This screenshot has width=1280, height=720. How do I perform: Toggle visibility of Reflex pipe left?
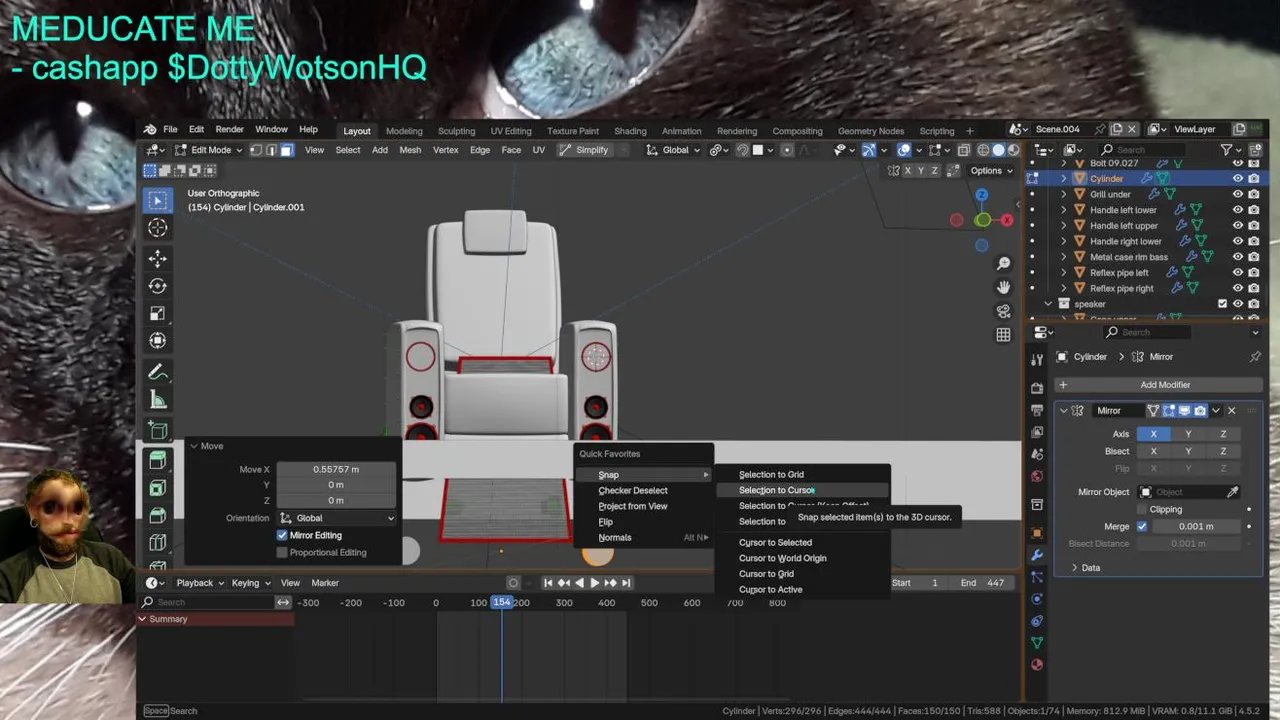point(1237,272)
